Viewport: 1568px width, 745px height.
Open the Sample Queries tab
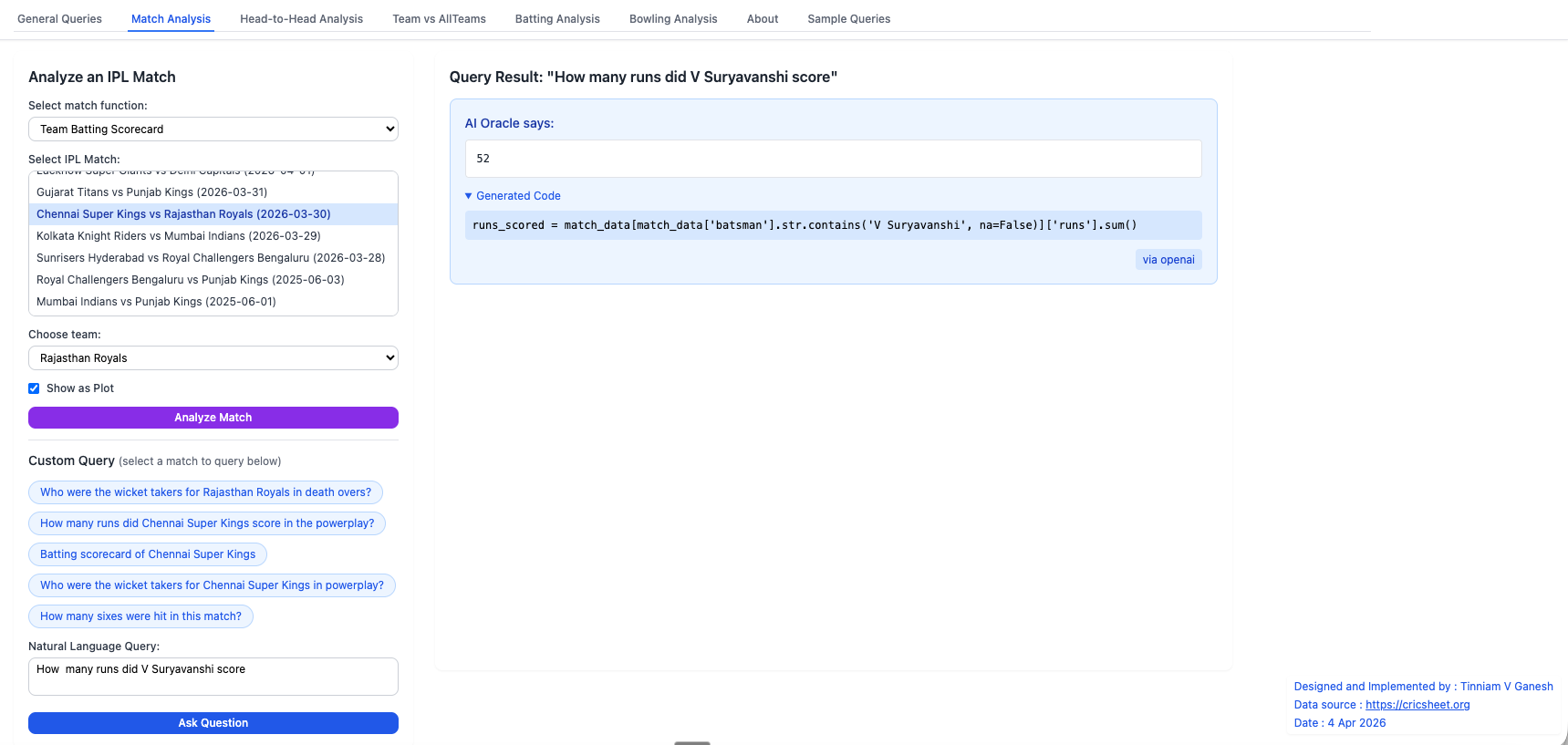[x=848, y=19]
